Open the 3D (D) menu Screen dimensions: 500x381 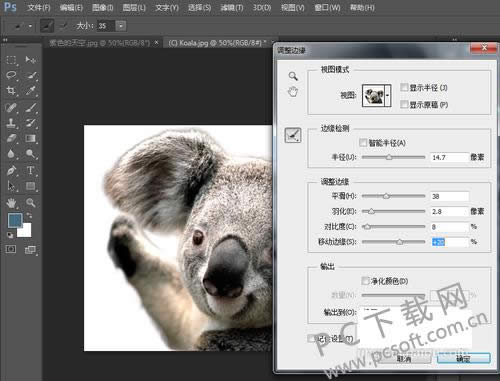262,7
